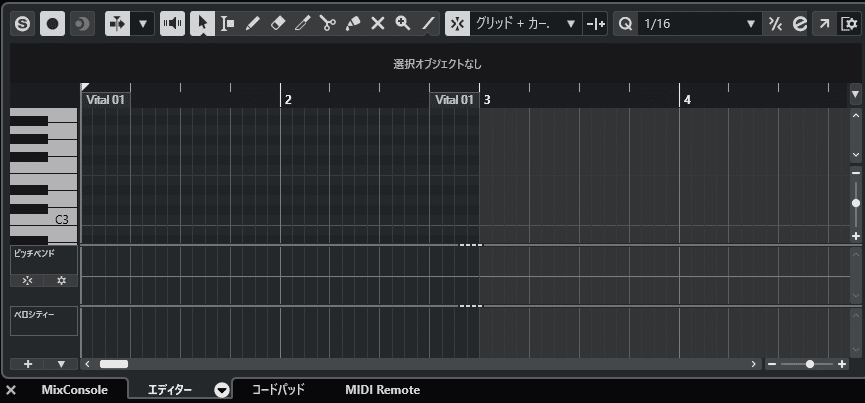Toggle the Solo Editor button

click(23, 24)
